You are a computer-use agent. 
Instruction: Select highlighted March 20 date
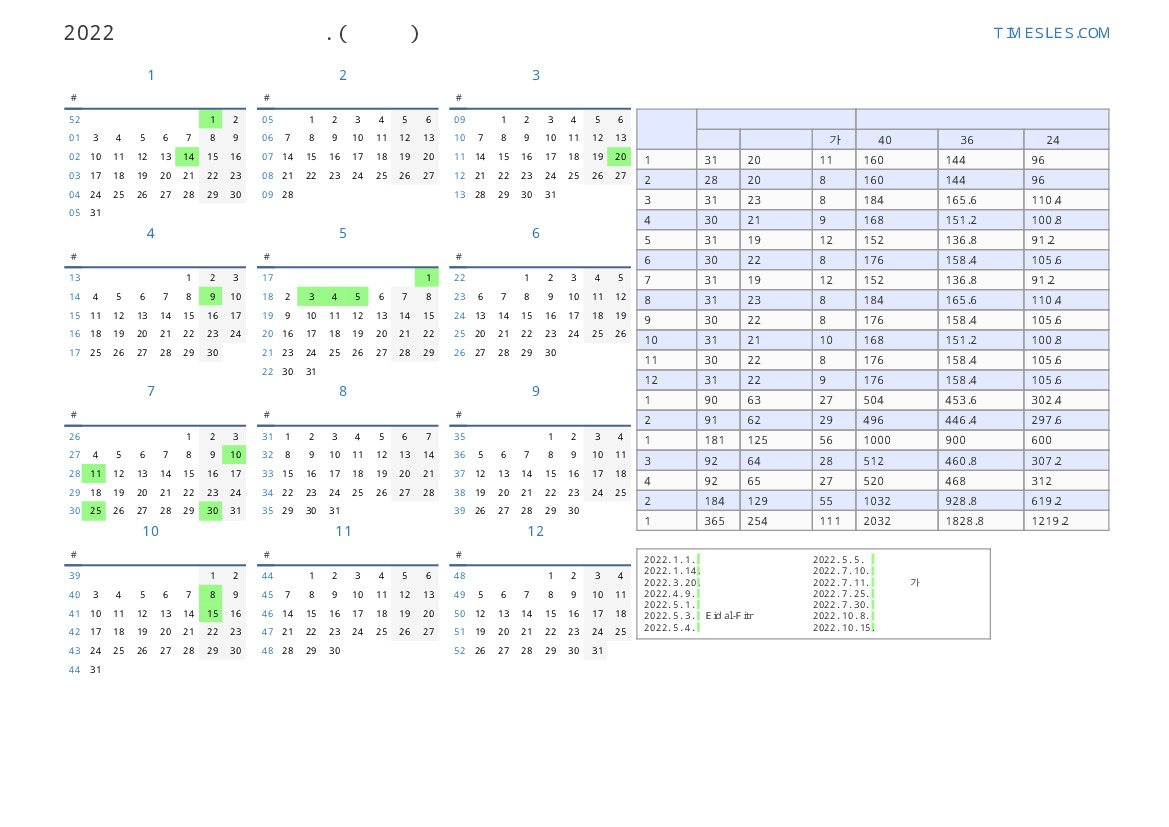tap(620, 157)
